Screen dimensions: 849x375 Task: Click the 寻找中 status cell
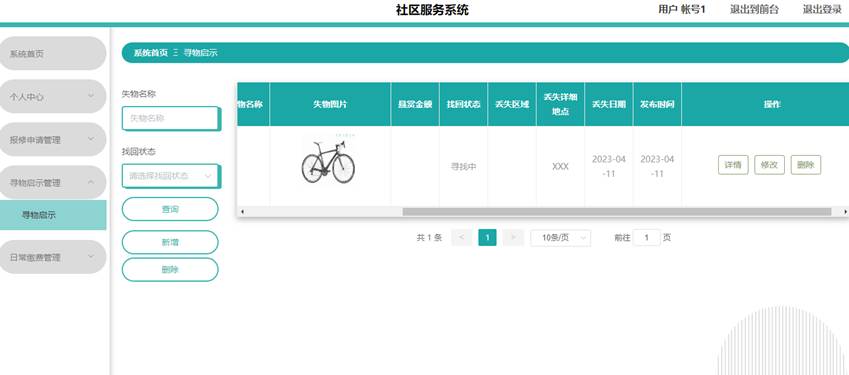pyautogui.click(x=463, y=167)
